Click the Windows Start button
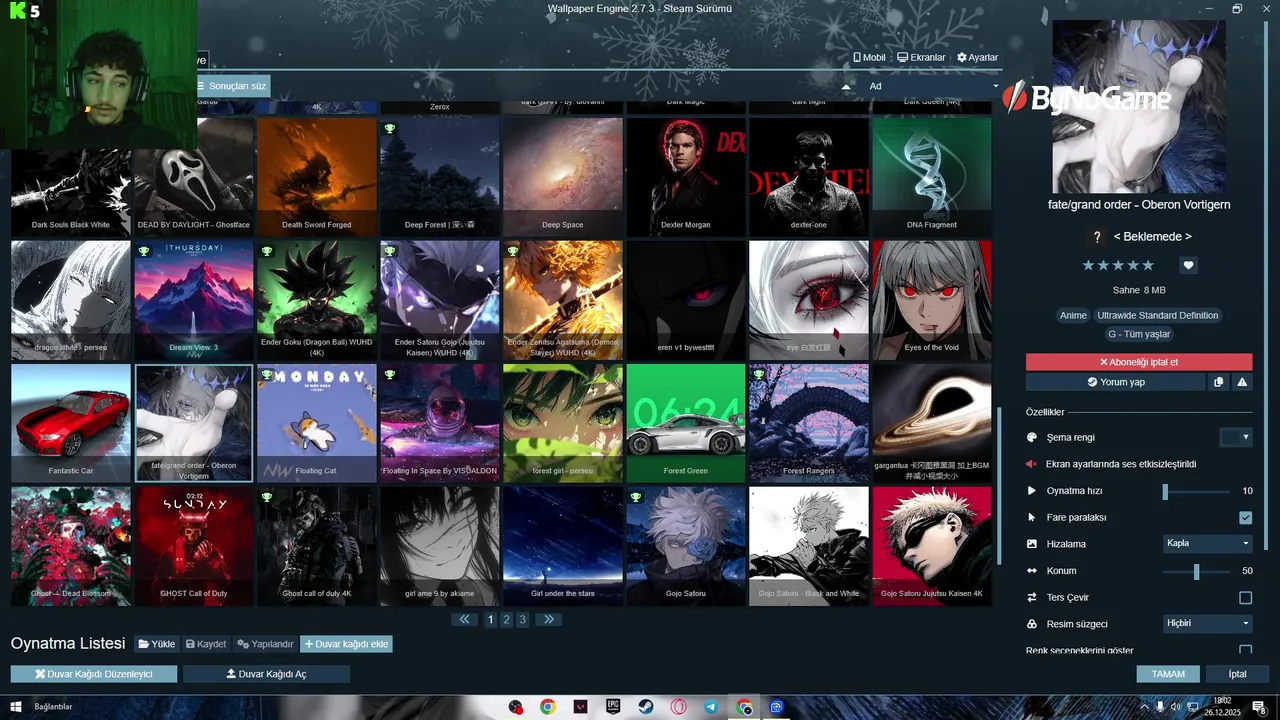Screen dimensions: 1280x720 tap(16, 707)
